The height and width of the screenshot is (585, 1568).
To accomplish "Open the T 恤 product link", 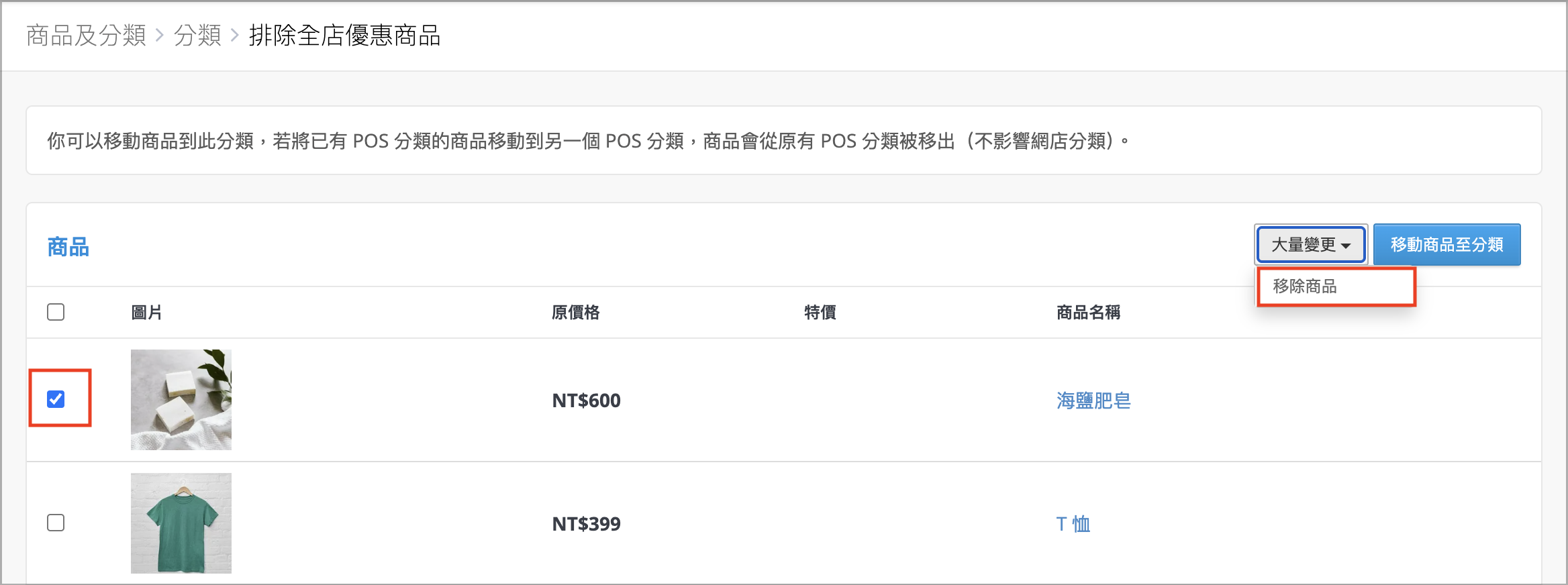I will [1073, 524].
